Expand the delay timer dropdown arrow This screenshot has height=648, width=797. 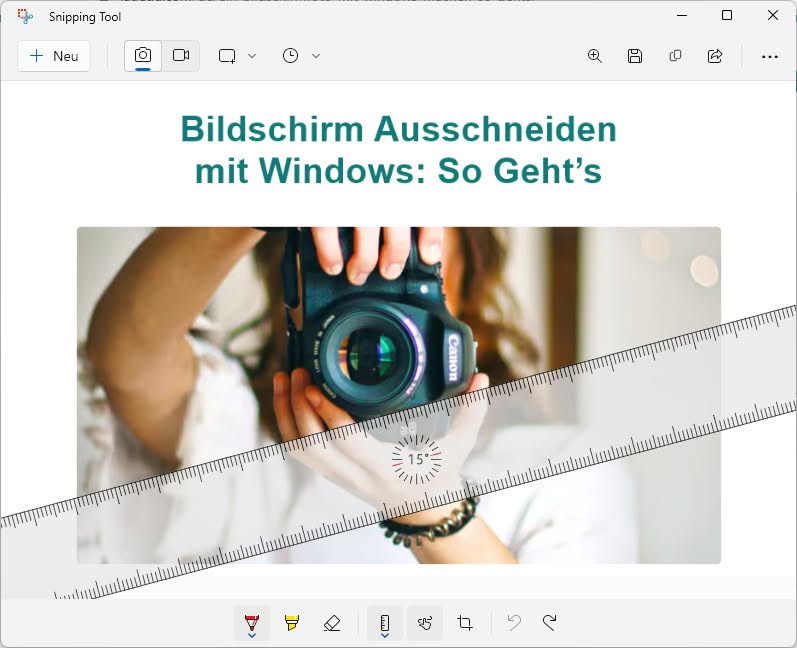316,56
